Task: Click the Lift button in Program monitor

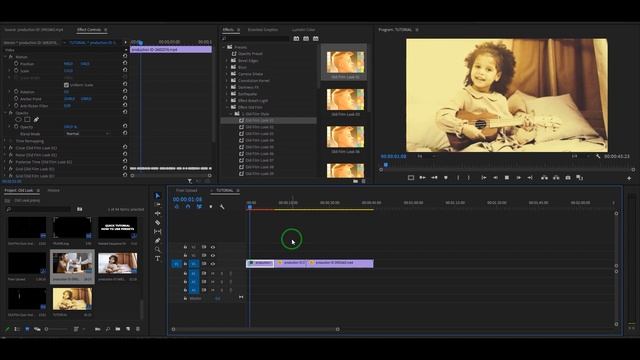Action: (544, 178)
